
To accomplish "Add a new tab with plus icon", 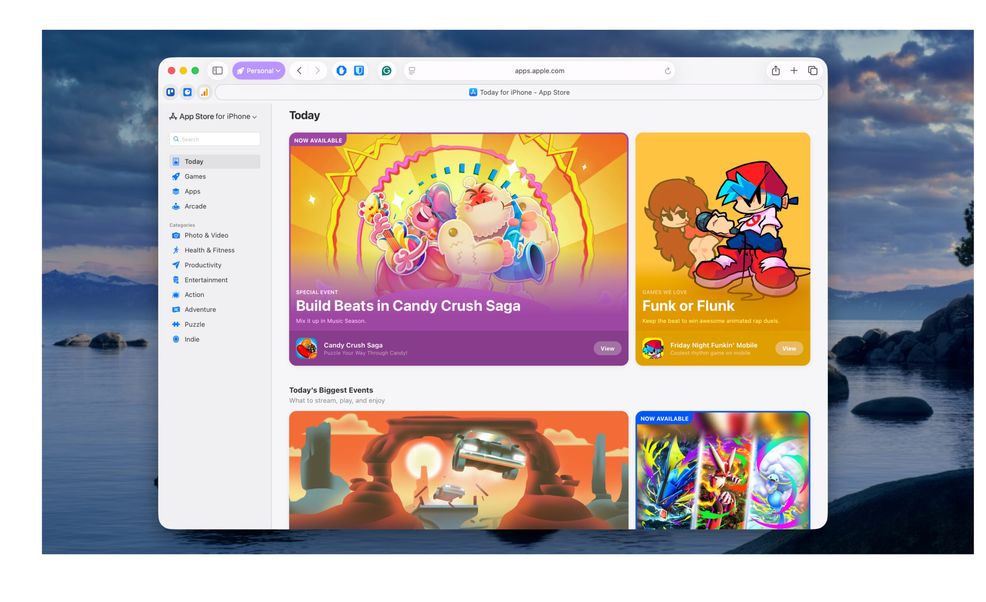I will click(794, 70).
